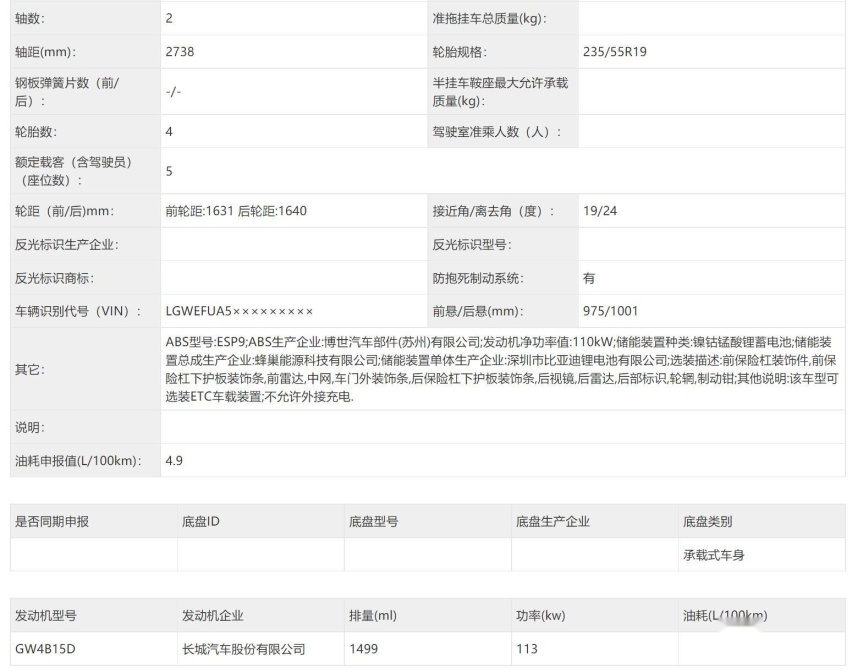This screenshot has width=852, height=672.
Task: Click the 底盘ID column header
Action: (201, 522)
